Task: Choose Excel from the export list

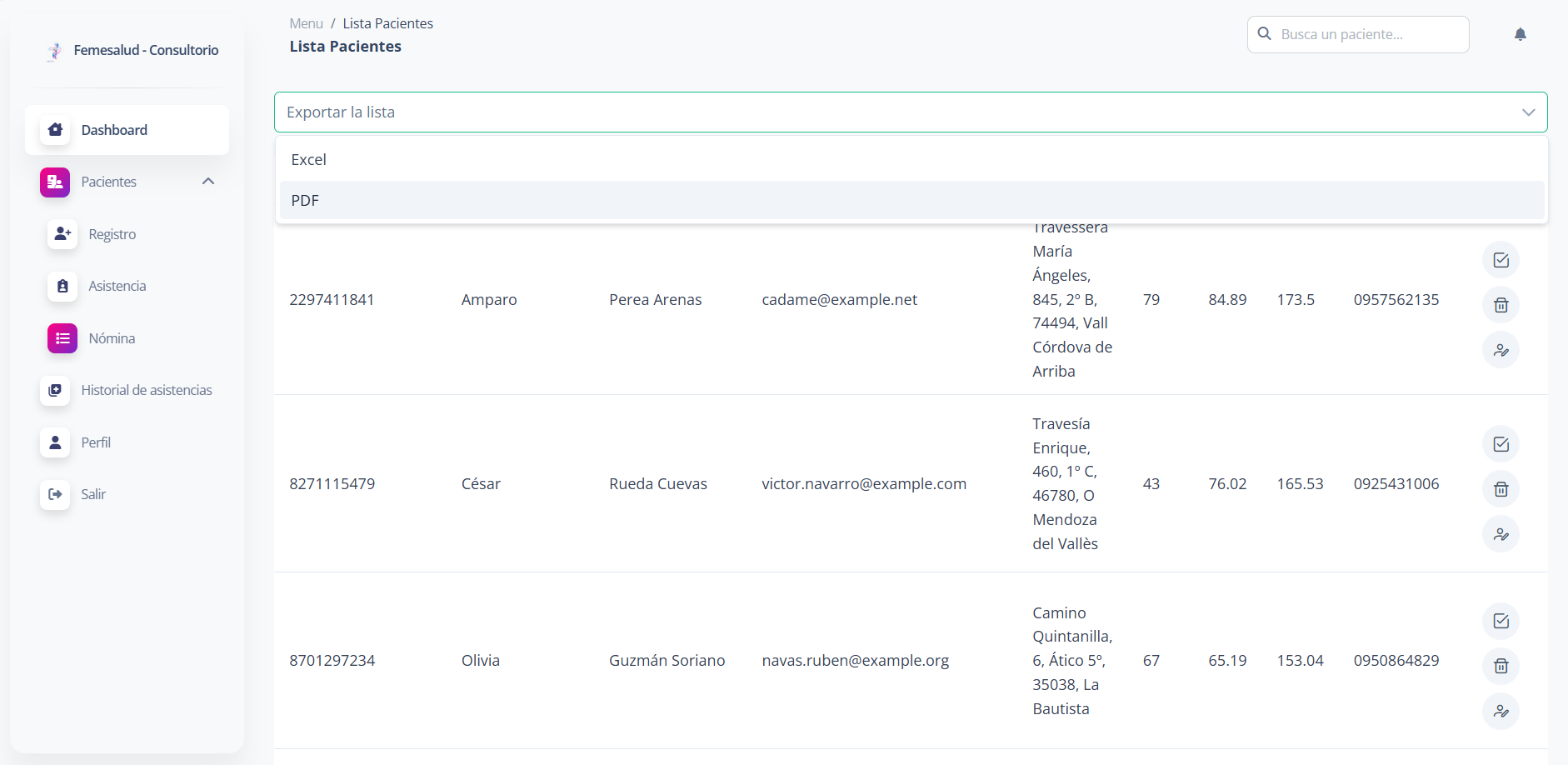Action: coord(308,160)
